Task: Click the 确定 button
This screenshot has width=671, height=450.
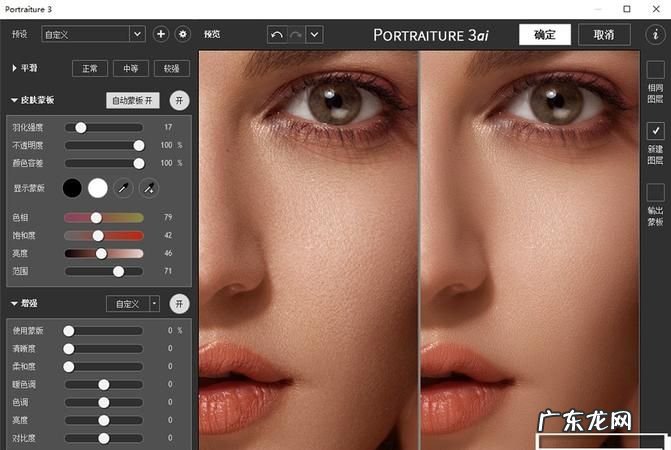Action: pyautogui.click(x=544, y=34)
